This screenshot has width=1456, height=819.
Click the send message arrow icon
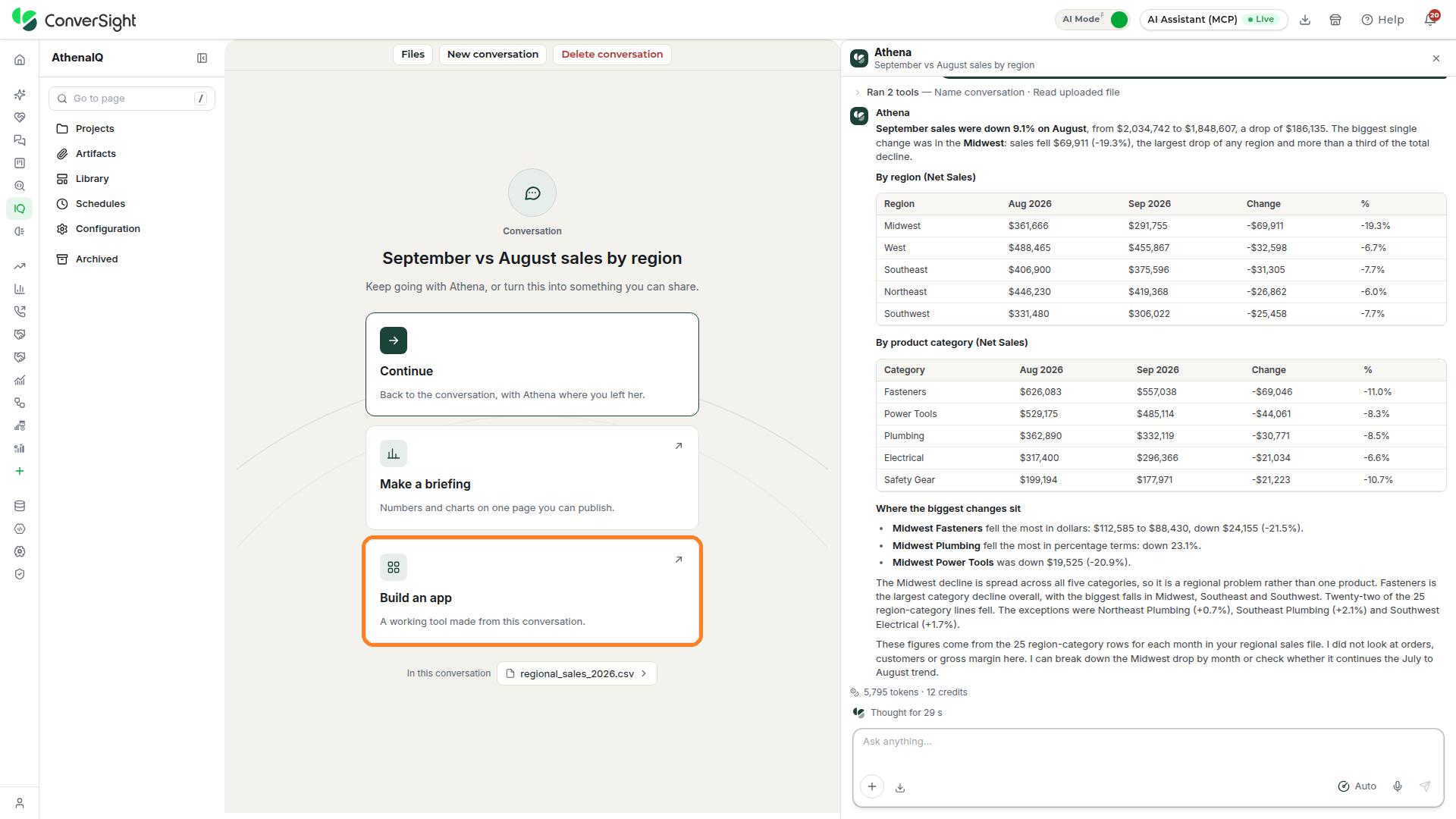pos(1426,786)
